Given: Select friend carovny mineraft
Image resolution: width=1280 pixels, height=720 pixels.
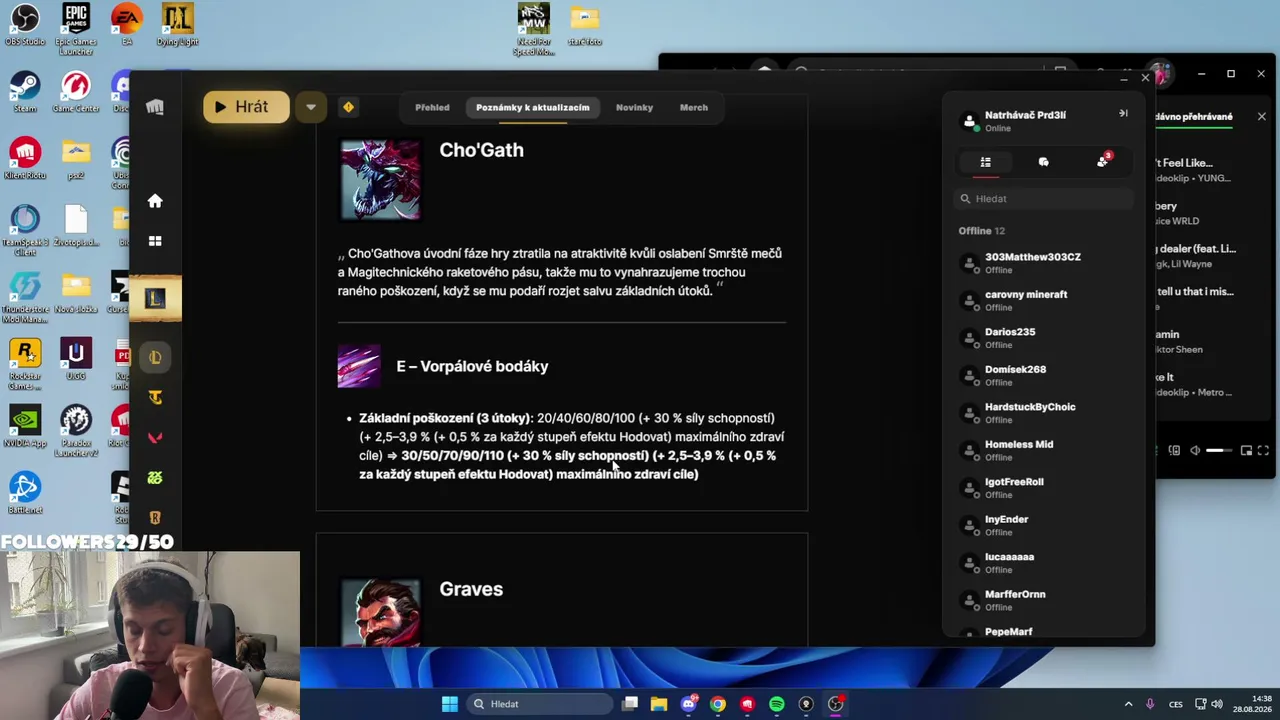Looking at the screenshot, I should (1045, 301).
